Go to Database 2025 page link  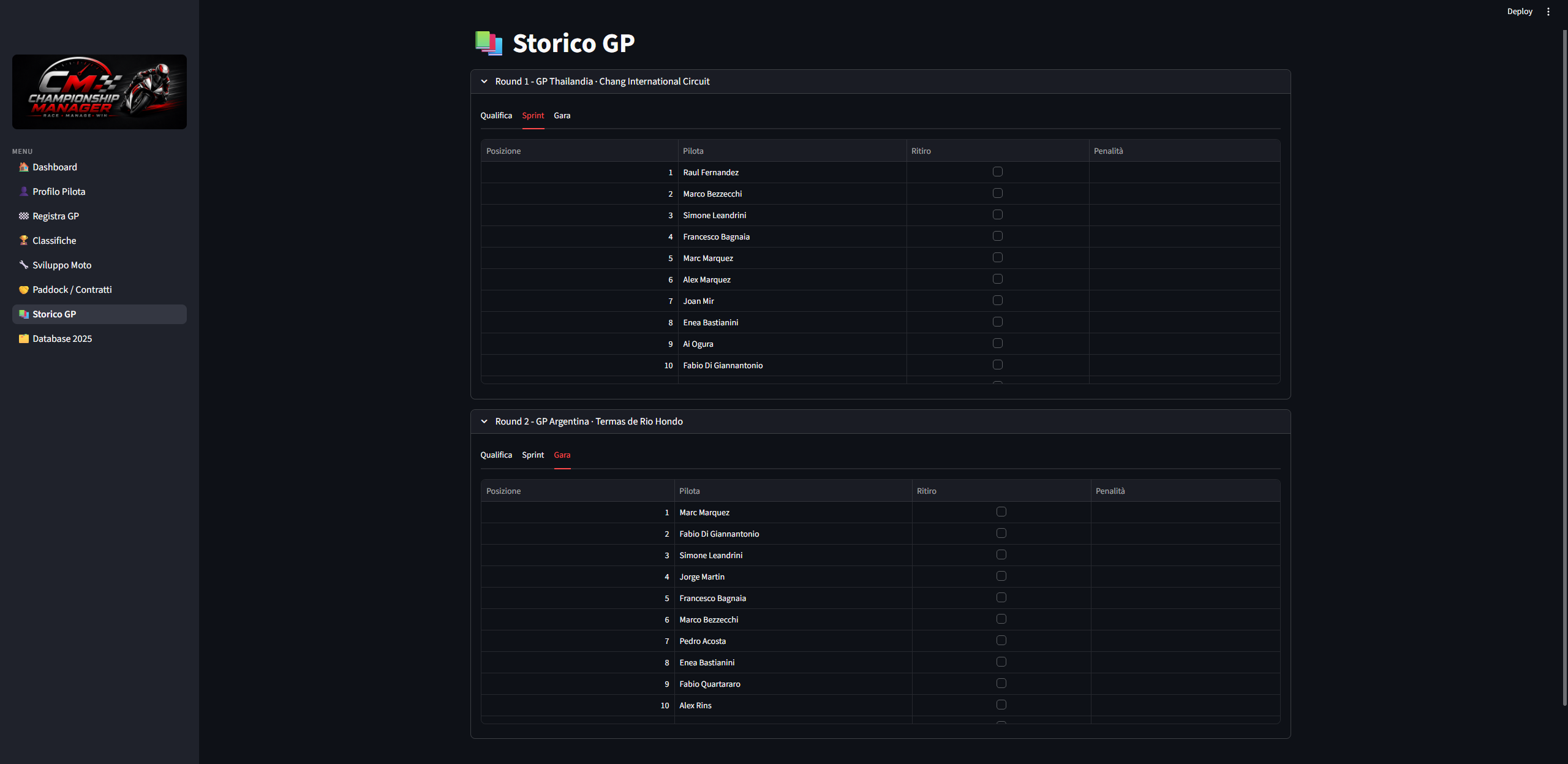(99, 339)
